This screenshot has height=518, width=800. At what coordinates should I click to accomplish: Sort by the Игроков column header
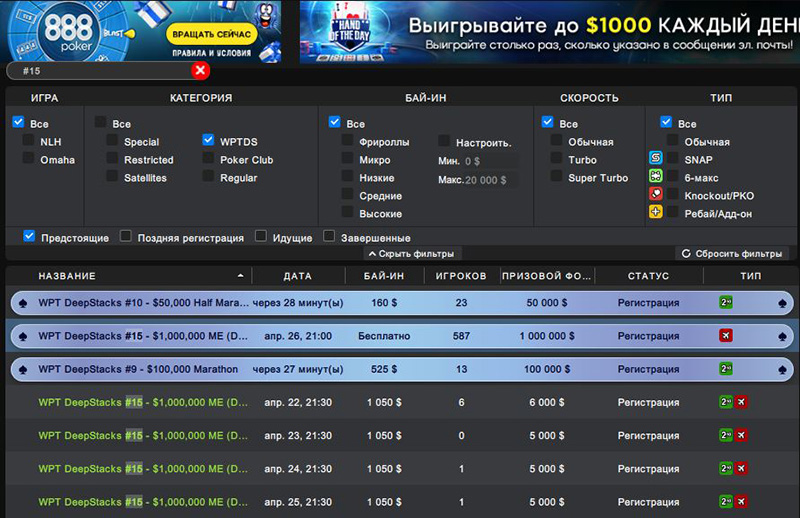(461, 276)
